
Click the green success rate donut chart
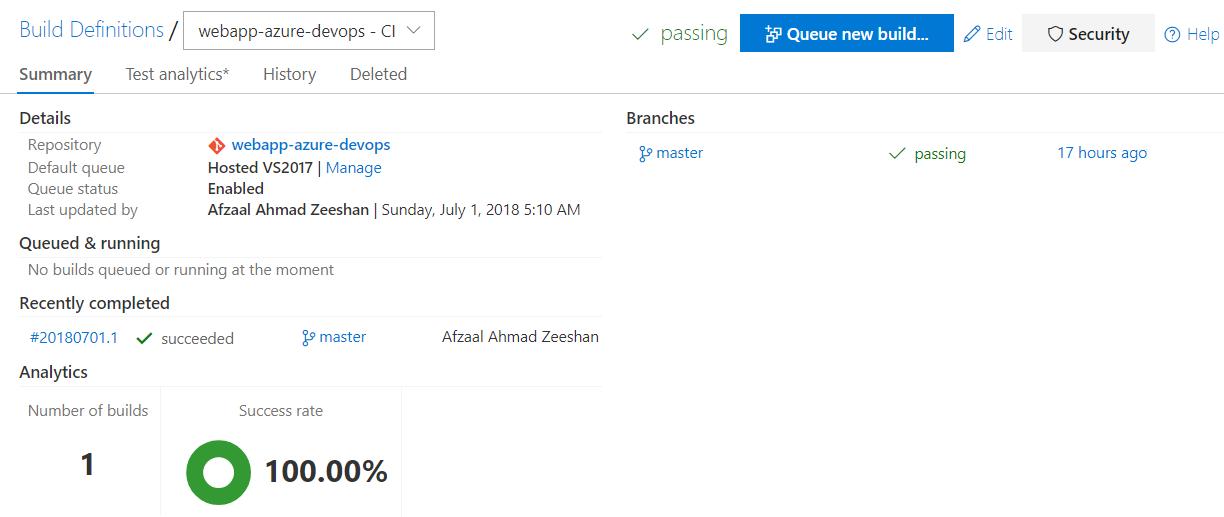218,472
